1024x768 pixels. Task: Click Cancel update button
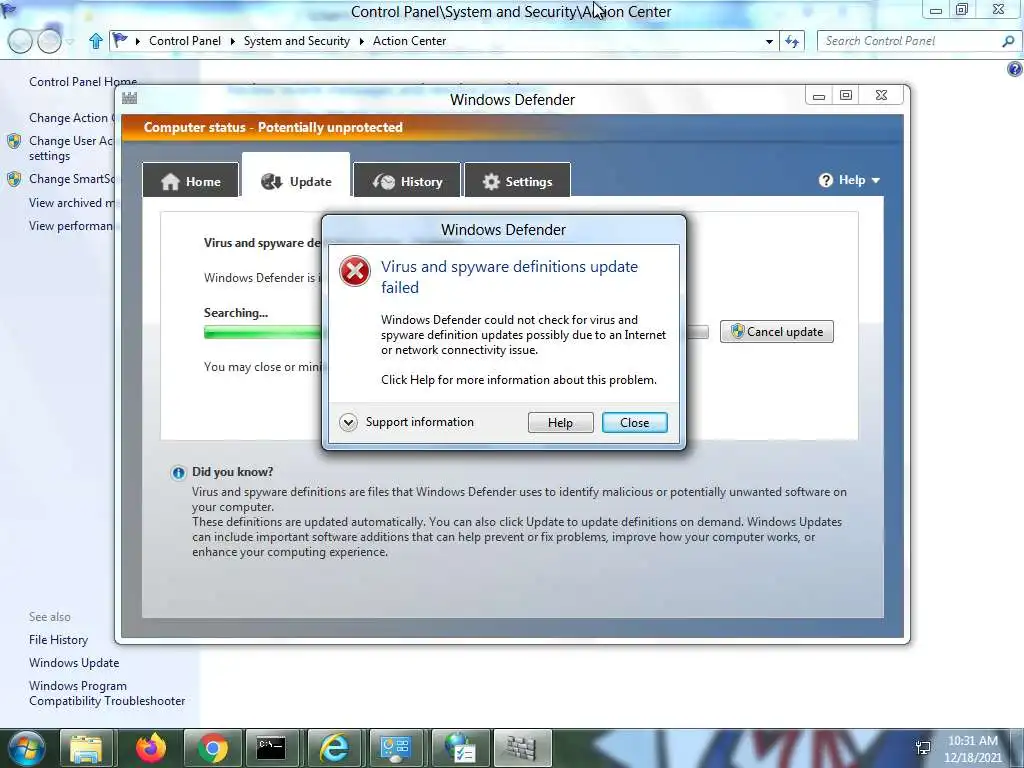point(776,332)
